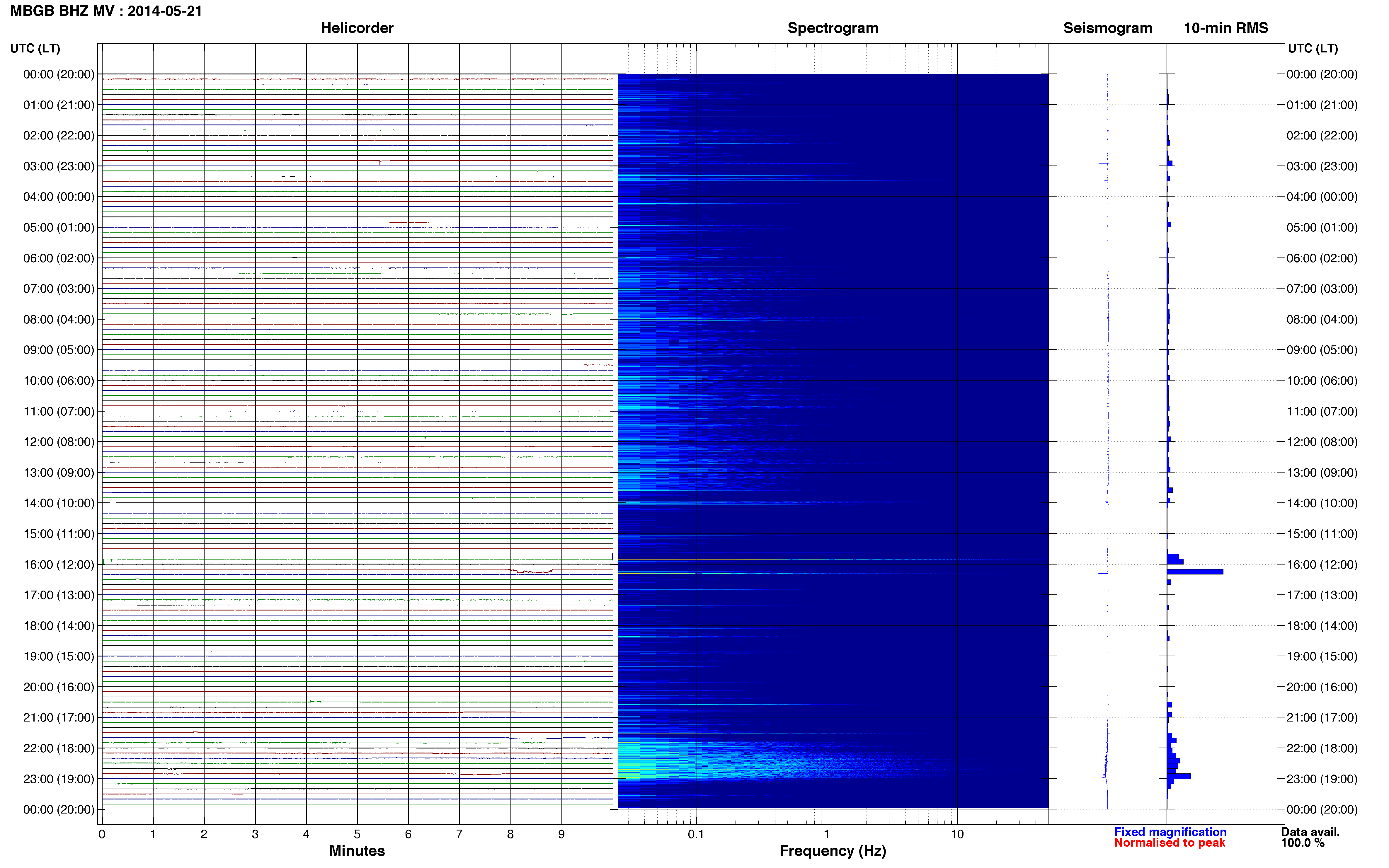The image size is (1389, 868).
Task: Click left time label '03:00 (23:00)'
Action: 59,166
